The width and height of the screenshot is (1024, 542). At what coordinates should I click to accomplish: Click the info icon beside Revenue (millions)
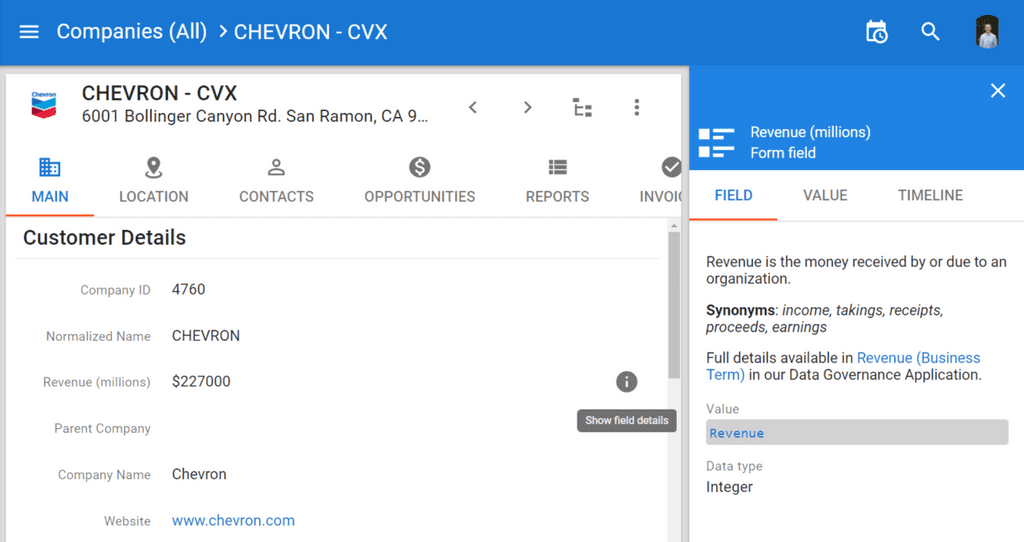pos(626,382)
